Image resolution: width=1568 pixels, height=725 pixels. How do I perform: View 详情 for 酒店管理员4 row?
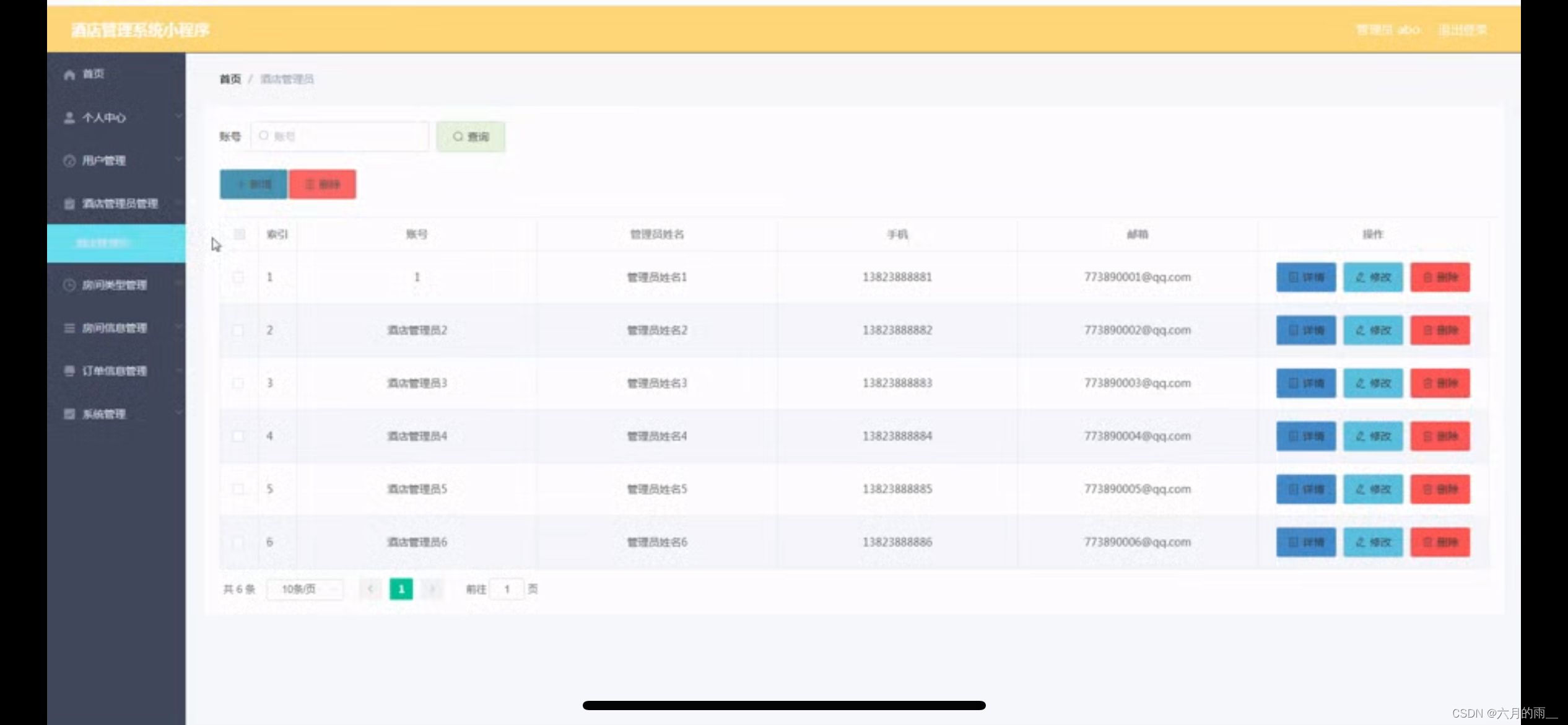pos(1306,436)
